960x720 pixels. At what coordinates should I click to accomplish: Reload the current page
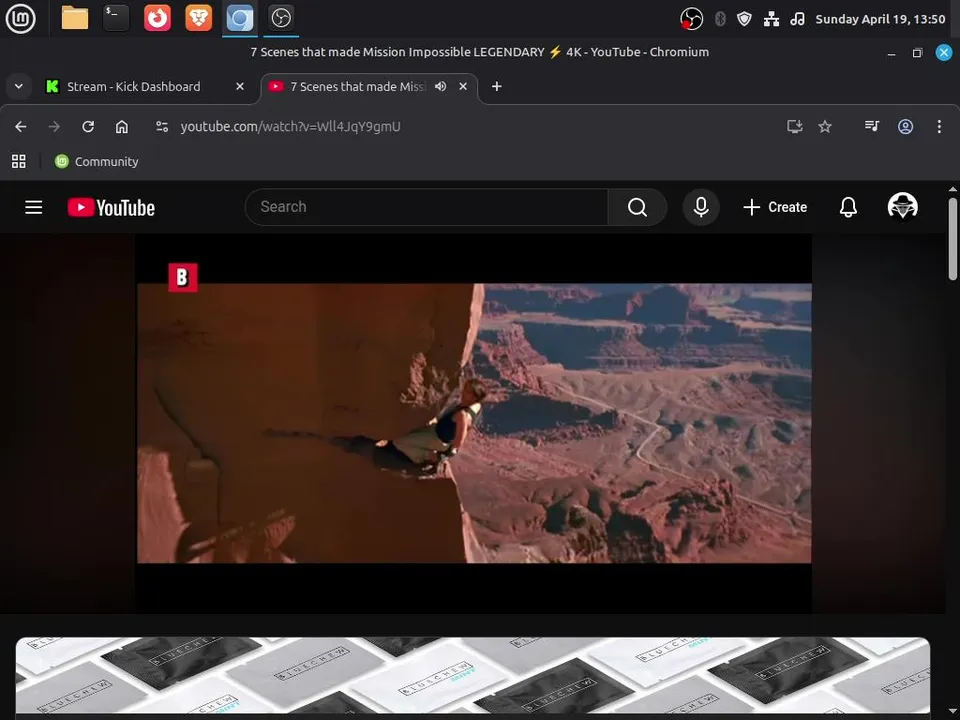88,127
